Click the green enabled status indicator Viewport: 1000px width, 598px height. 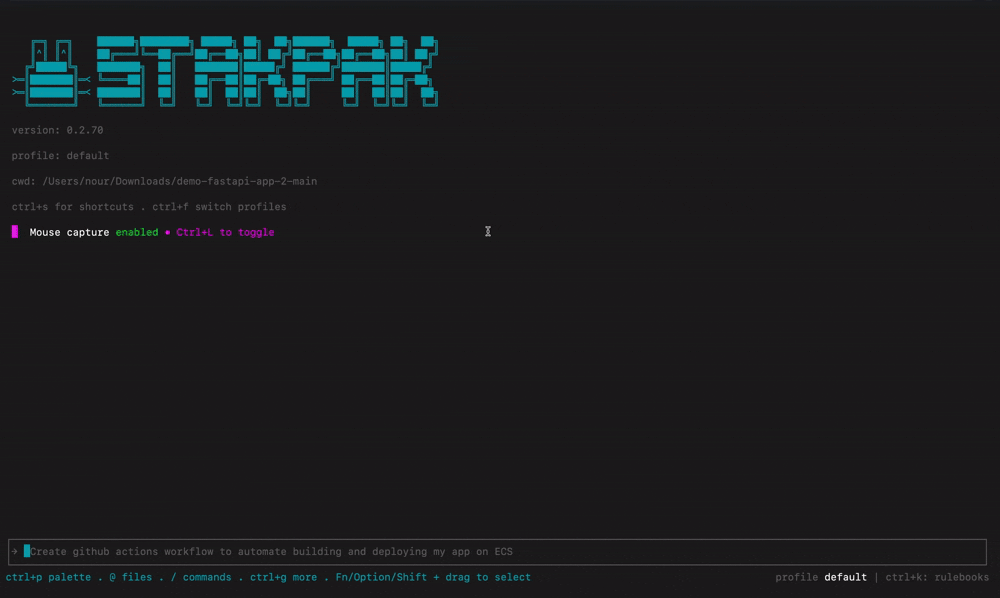click(136, 232)
